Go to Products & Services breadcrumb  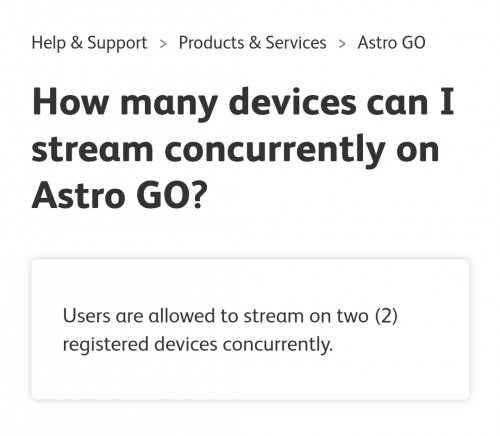[252, 43]
